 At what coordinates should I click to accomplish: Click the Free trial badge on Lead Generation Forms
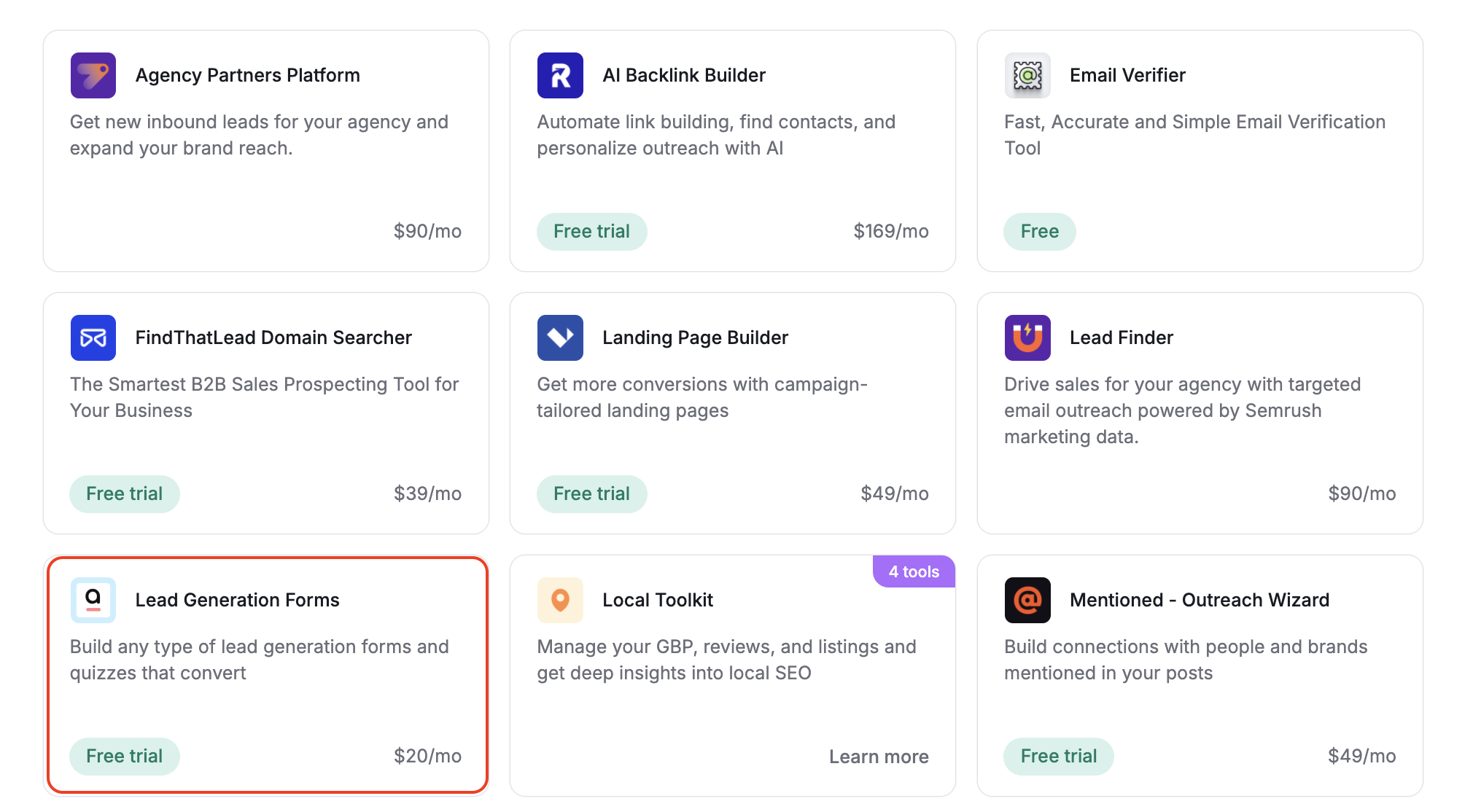click(x=124, y=757)
